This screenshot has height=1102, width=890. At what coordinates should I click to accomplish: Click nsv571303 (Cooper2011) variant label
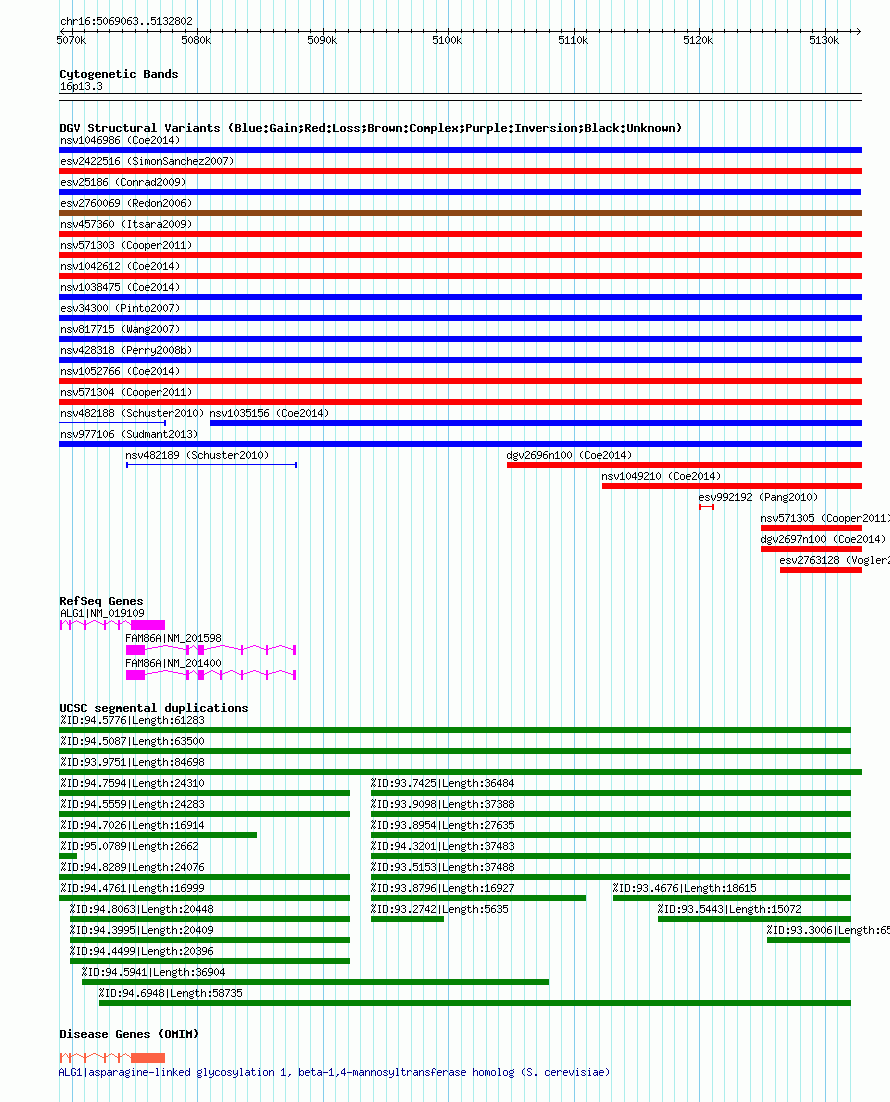[x=126, y=245]
